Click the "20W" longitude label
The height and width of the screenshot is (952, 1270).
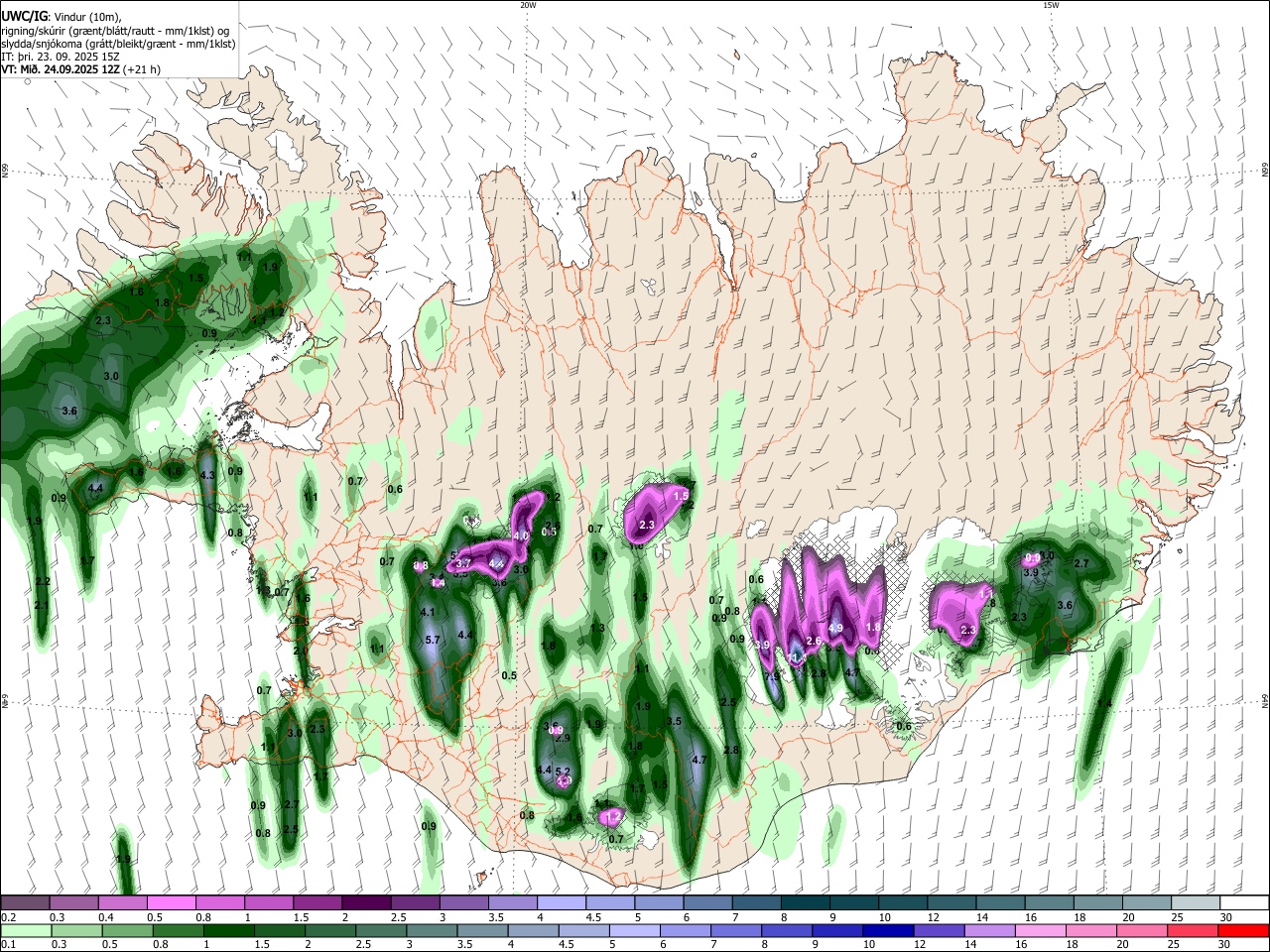point(528,5)
